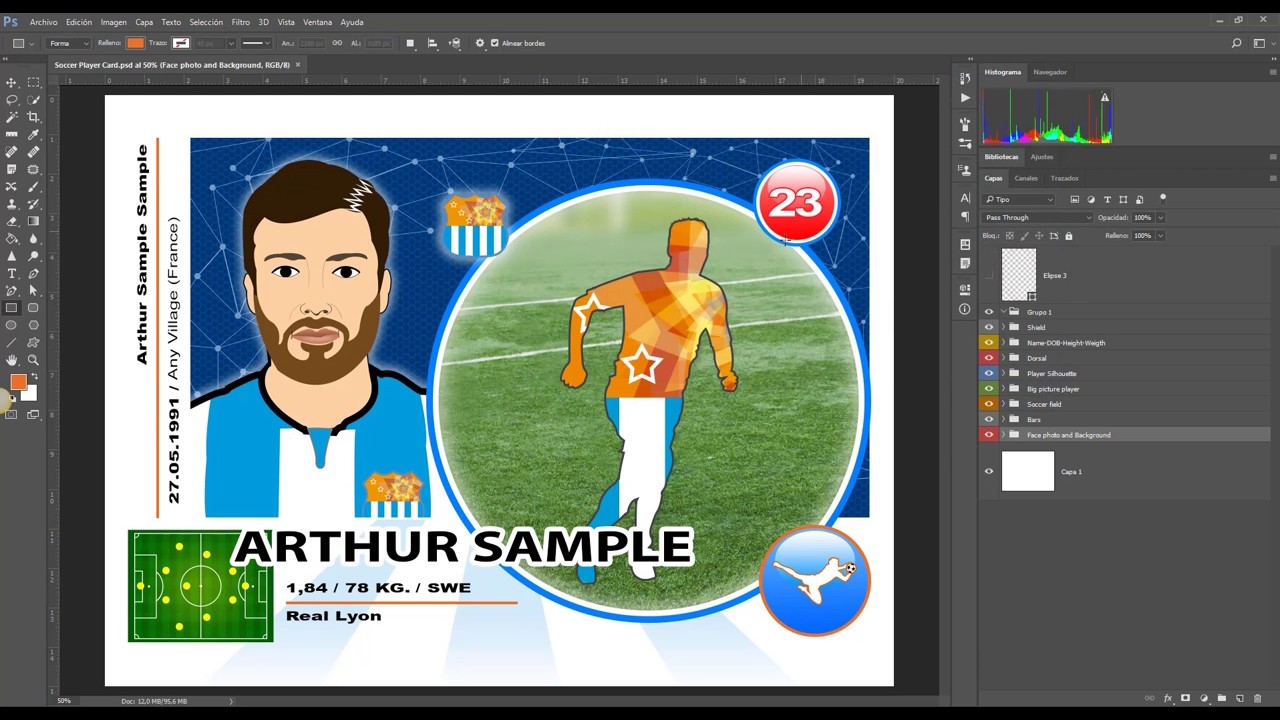The image size is (1280, 720).
Task: Switch to the Navegador tab
Action: (x=1050, y=72)
